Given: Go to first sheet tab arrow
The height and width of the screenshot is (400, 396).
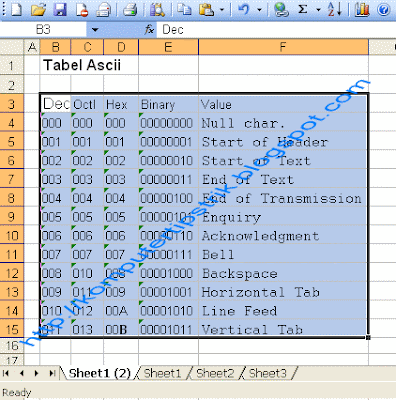Looking at the screenshot, I should click(x=6, y=373).
